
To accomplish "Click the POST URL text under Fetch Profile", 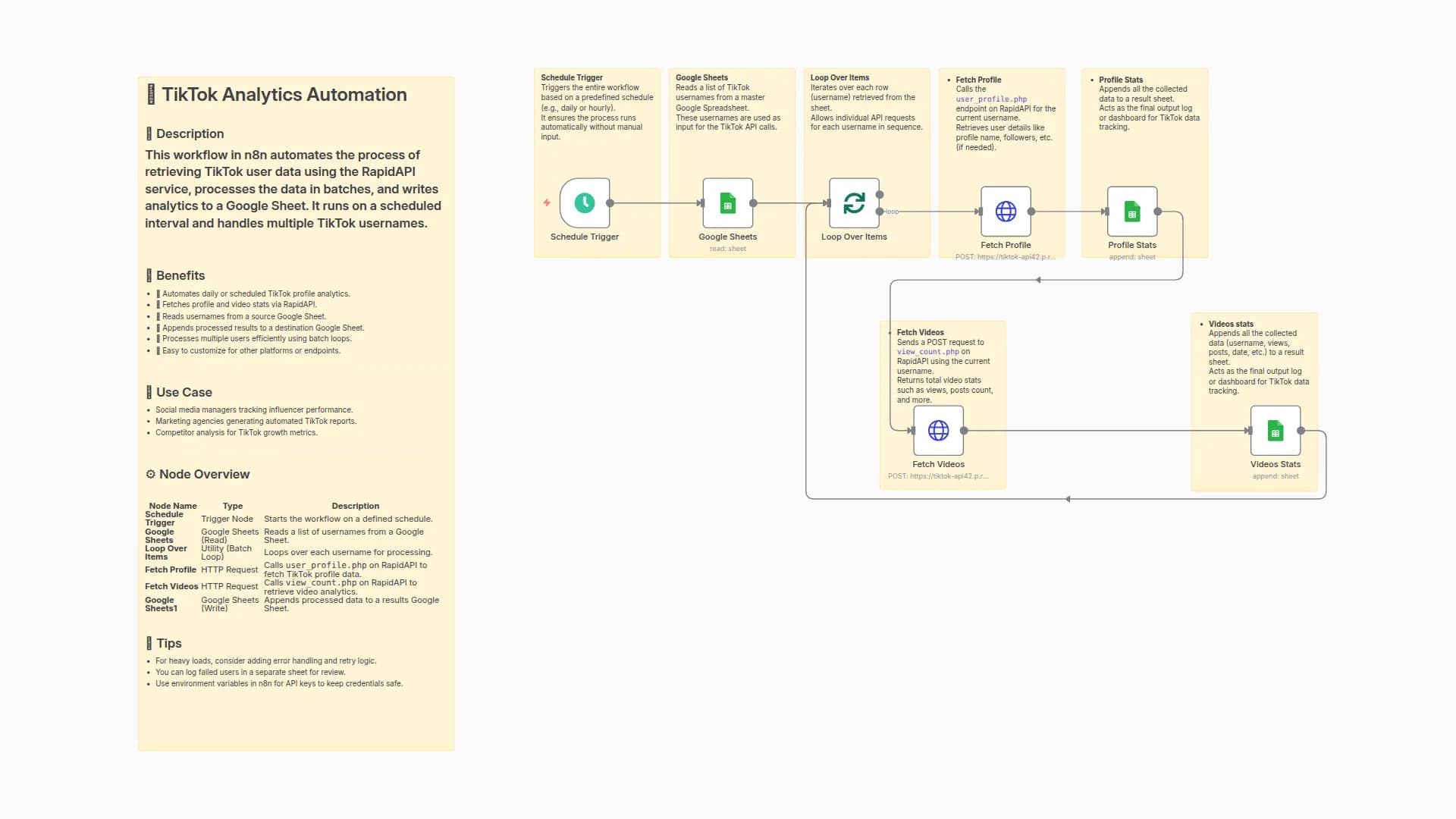I will (1006, 256).
